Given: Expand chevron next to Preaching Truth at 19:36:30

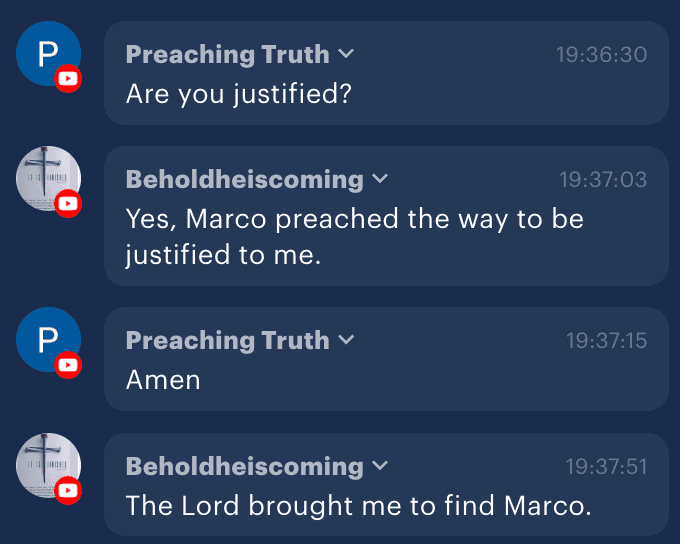Looking at the screenshot, I should coord(346,53).
